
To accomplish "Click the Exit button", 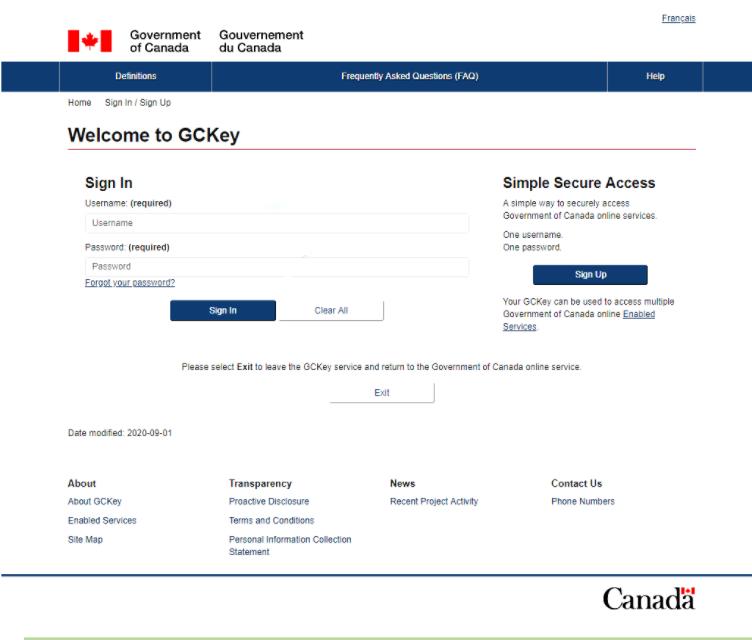I will (x=382, y=393).
